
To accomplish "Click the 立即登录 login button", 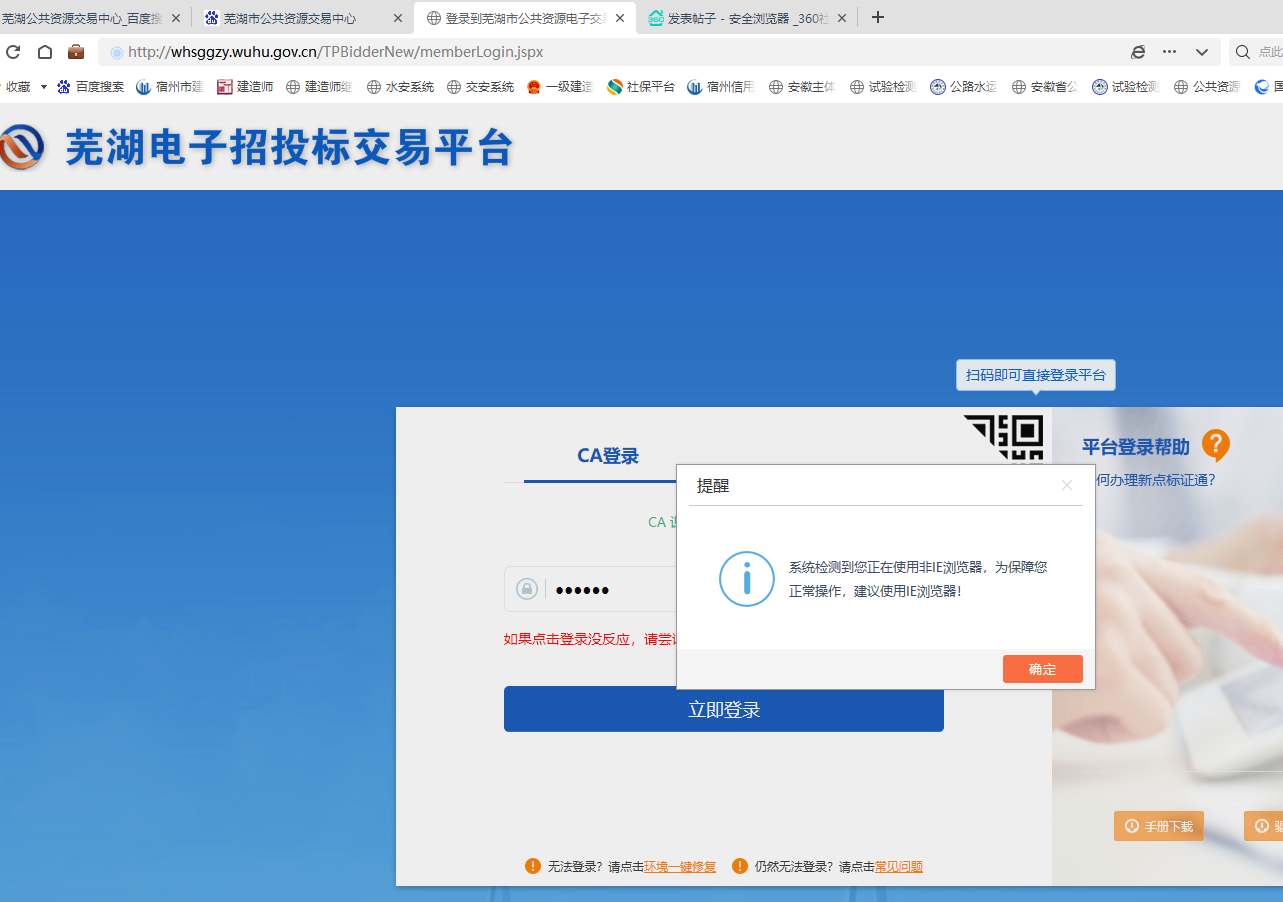I will [724, 709].
